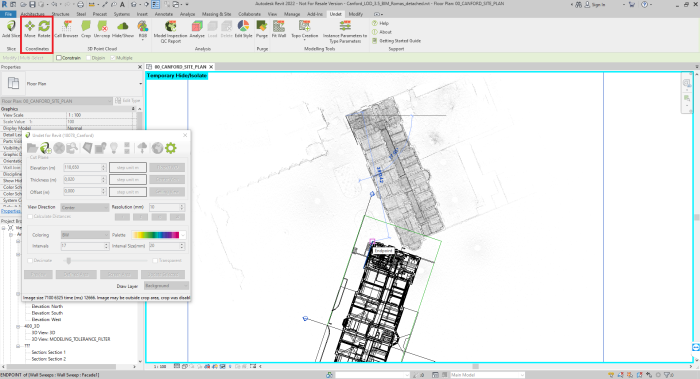Click the add project icon in Undet dialog

pos(46,148)
